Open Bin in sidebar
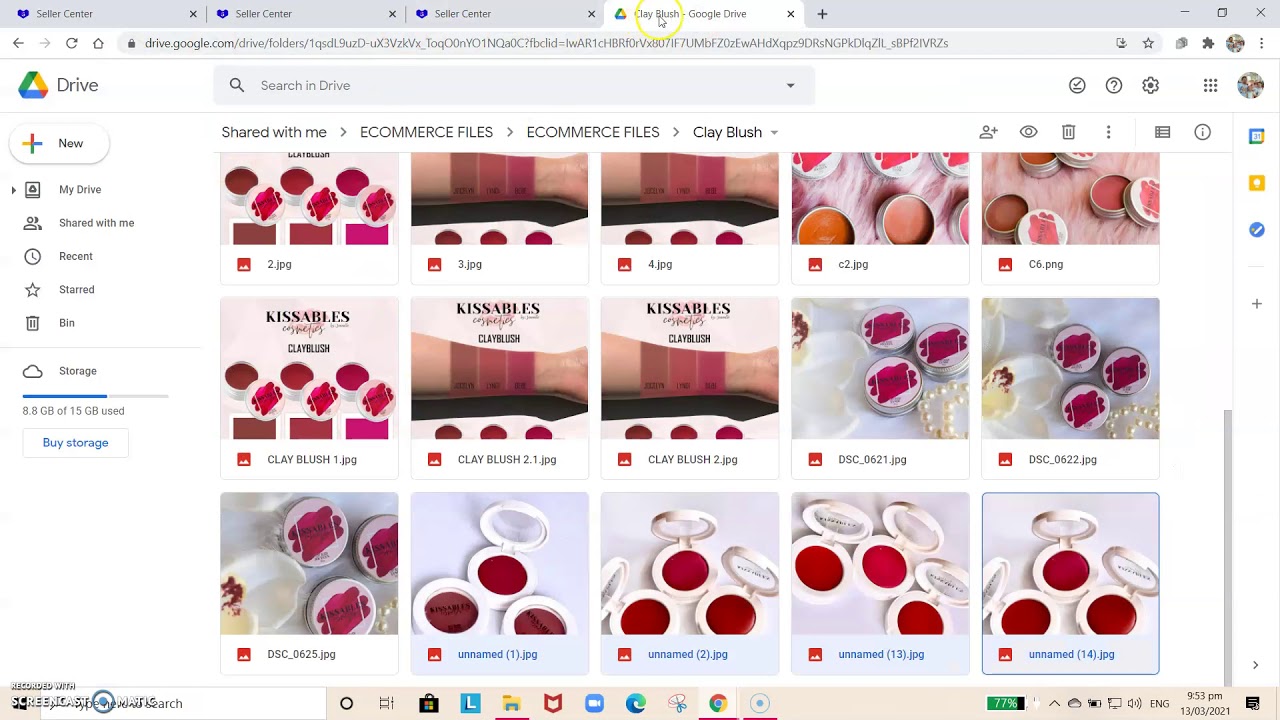 click(67, 323)
